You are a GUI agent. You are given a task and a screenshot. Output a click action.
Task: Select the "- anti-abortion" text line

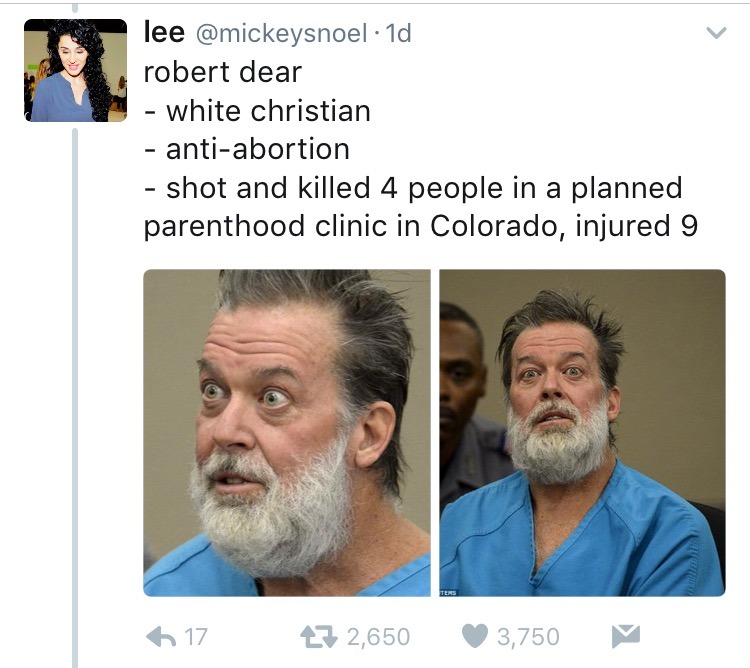click(x=247, y=149)
